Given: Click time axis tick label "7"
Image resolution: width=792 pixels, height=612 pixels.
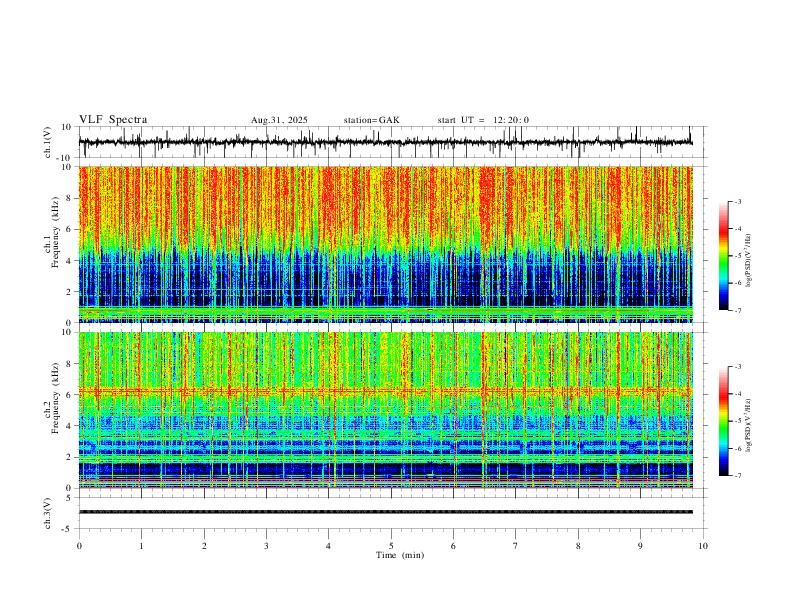Looking at the screenshot, I should coord(516,546).
